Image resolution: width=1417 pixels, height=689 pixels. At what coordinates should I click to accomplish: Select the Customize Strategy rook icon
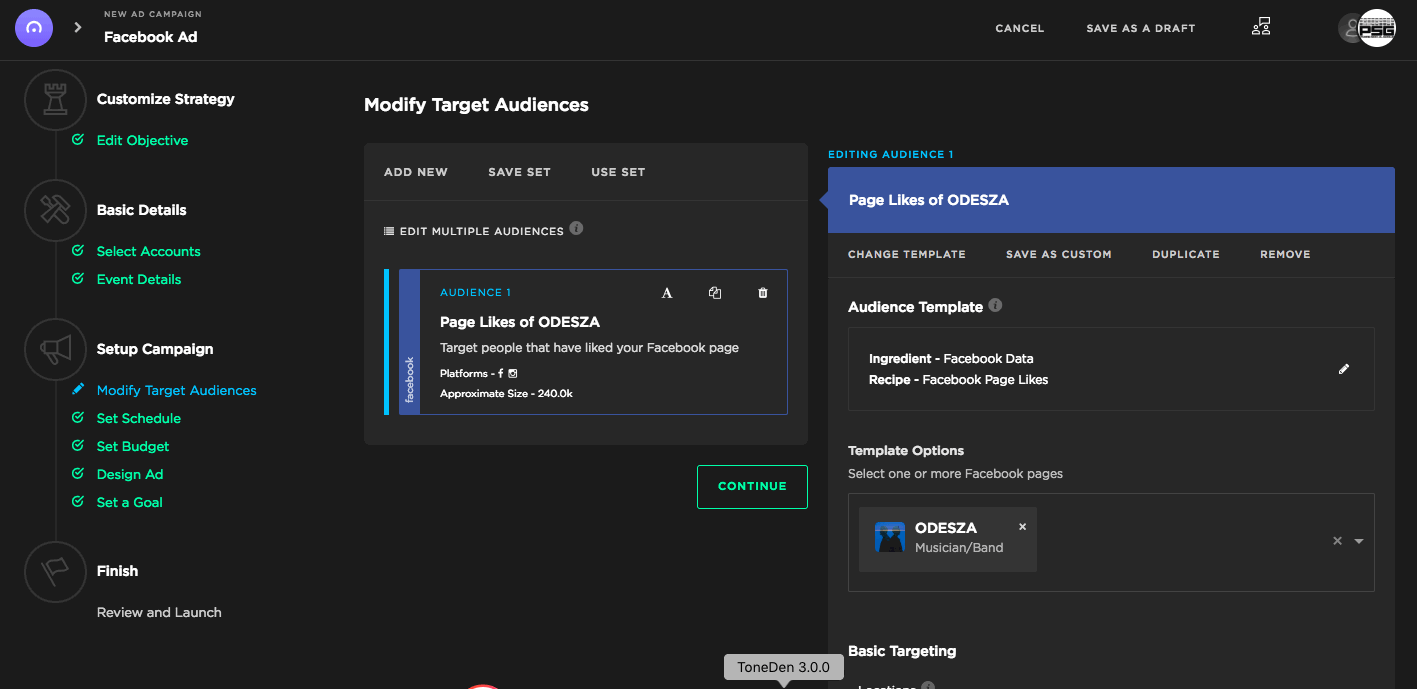point(55,100)
